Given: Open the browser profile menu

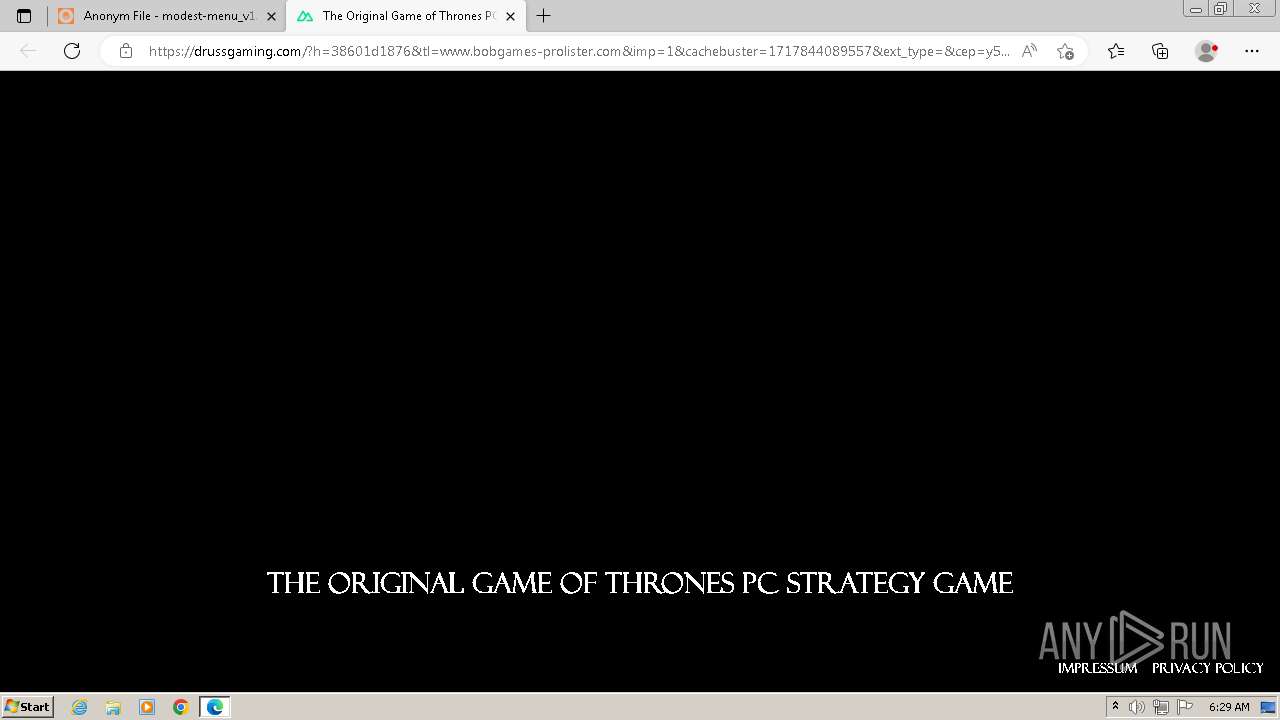Looking at the screenshot, I should [1207, 51].
